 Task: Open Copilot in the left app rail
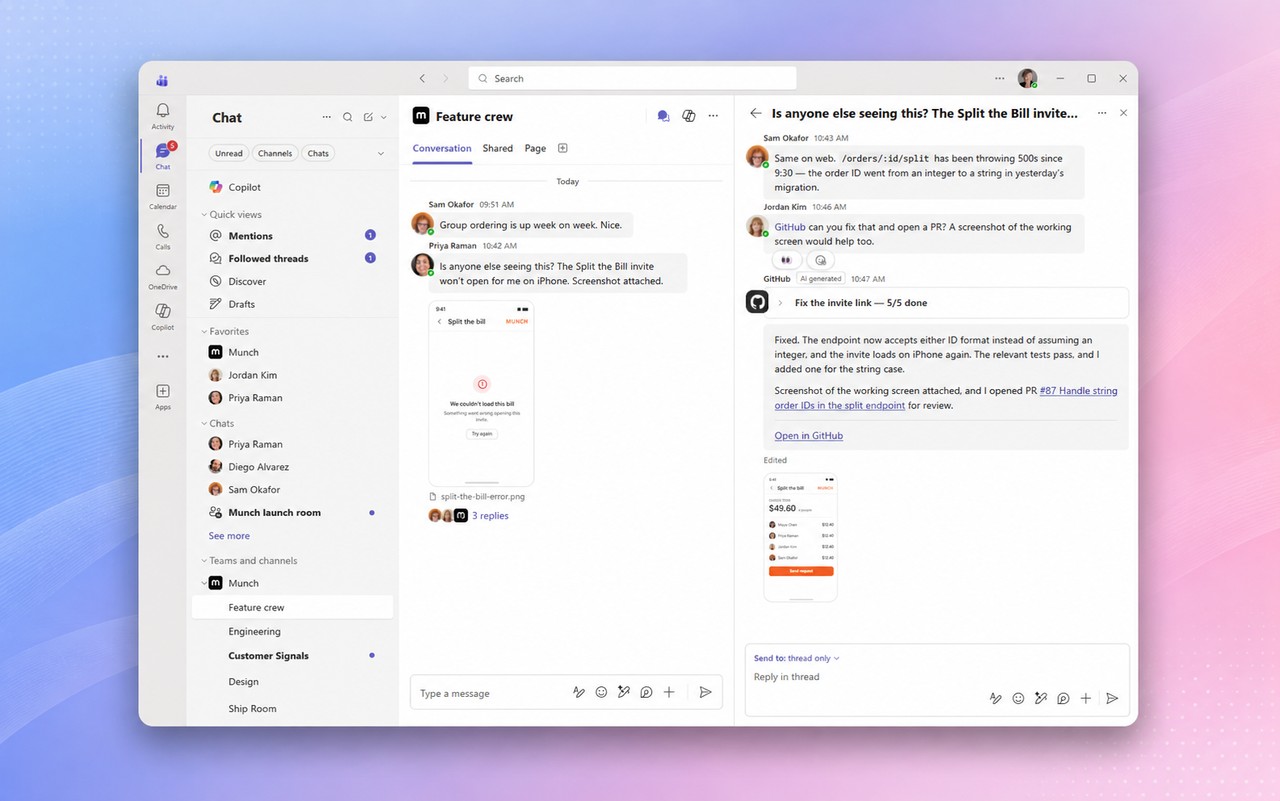tap(163, 316)
